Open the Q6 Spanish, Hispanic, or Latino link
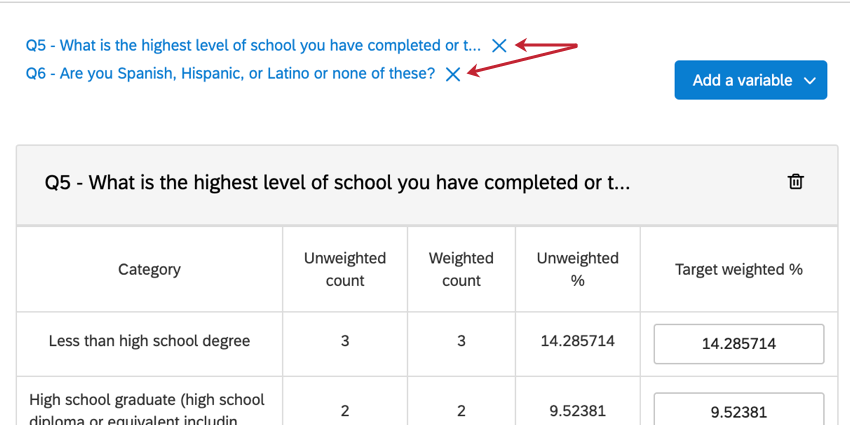 click(230, 74)
